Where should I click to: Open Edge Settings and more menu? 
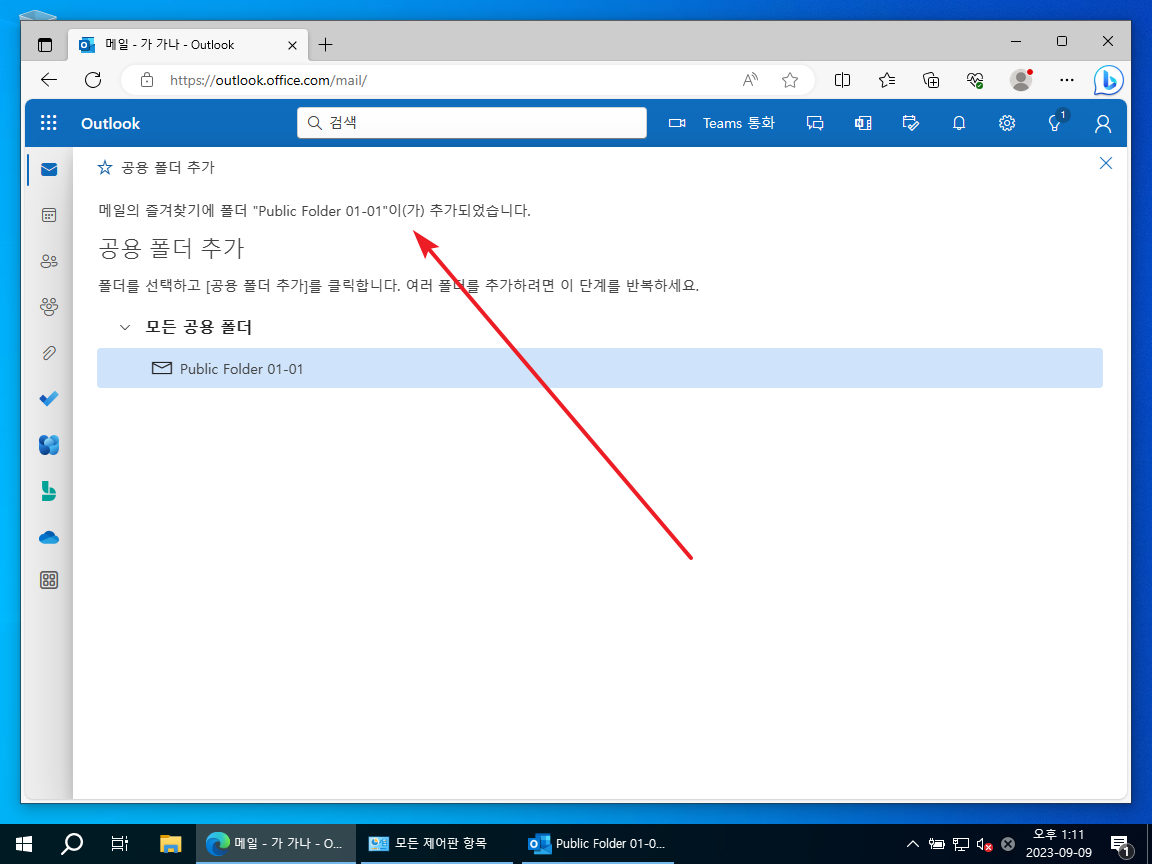coord(1067,80)
